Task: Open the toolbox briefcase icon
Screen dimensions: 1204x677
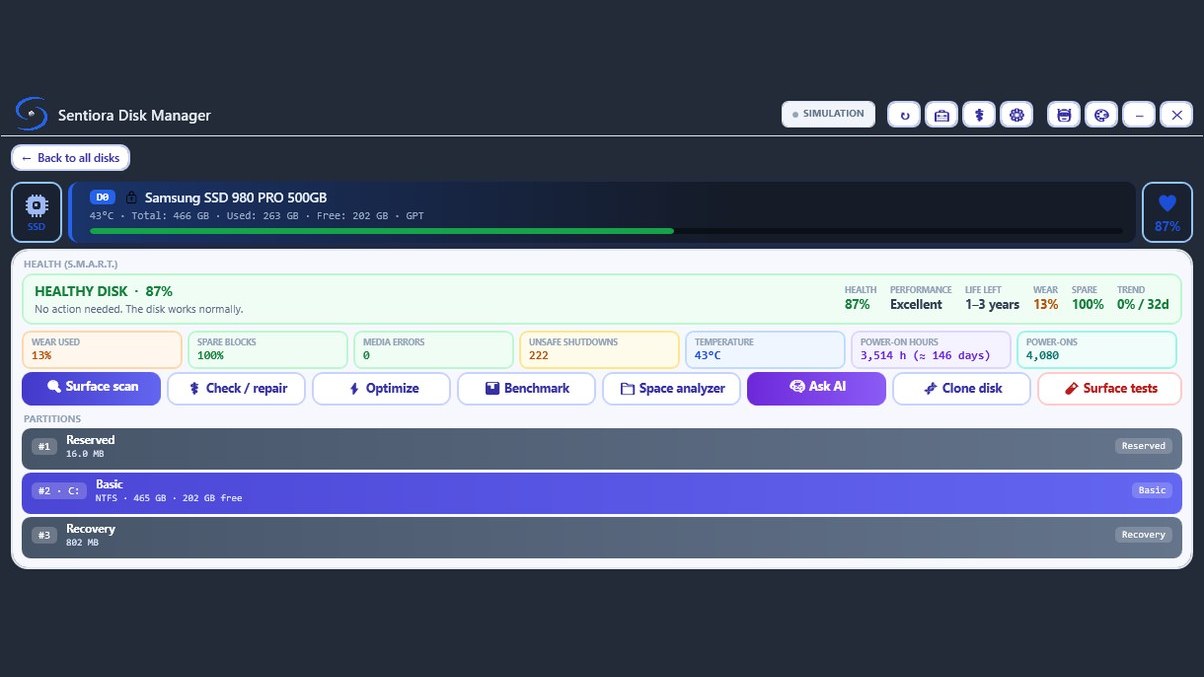Action: pyautogui.click(x=942, y=115)
